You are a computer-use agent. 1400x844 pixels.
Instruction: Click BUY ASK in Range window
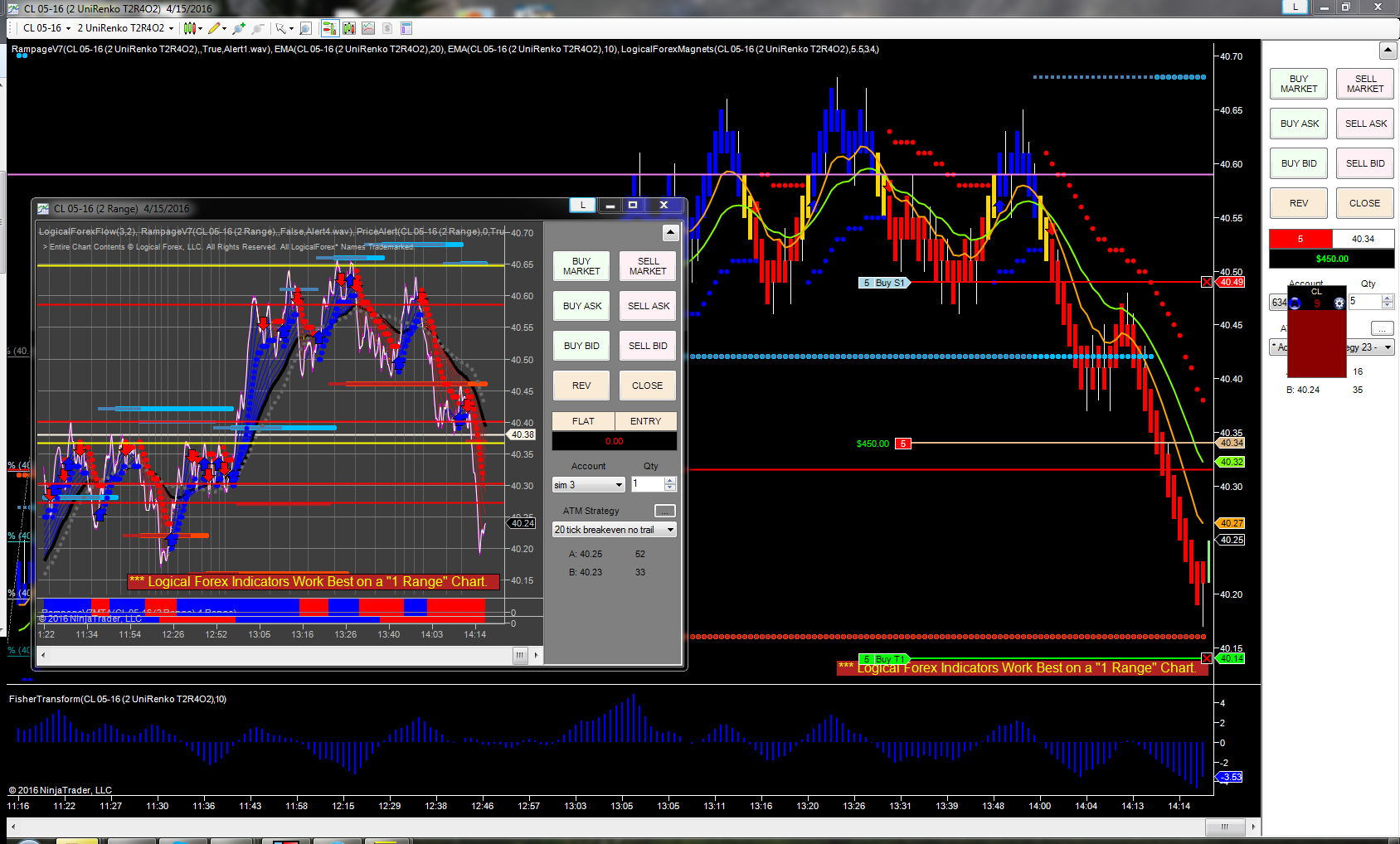pyautogui.click(x=581, y=306)
